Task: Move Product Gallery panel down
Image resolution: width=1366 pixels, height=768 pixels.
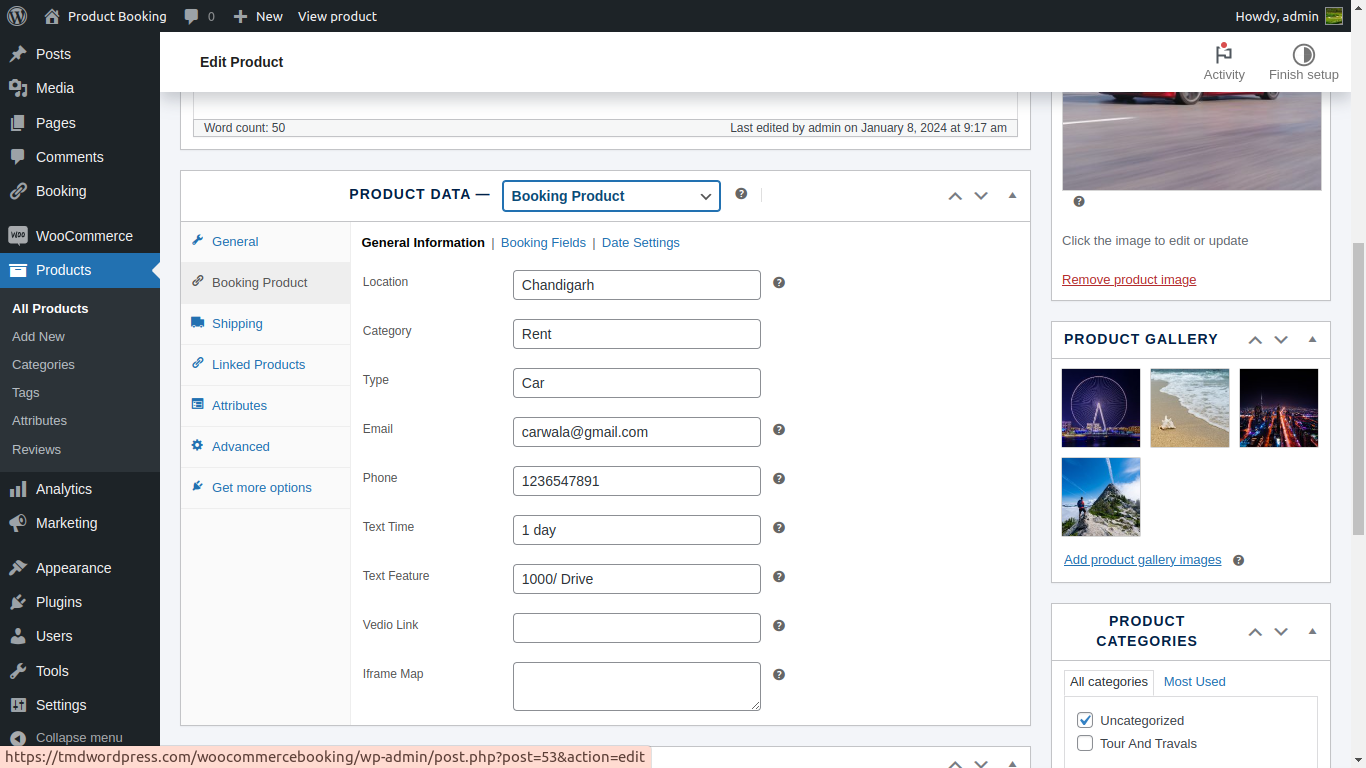Action: (x=1281, y=340)
